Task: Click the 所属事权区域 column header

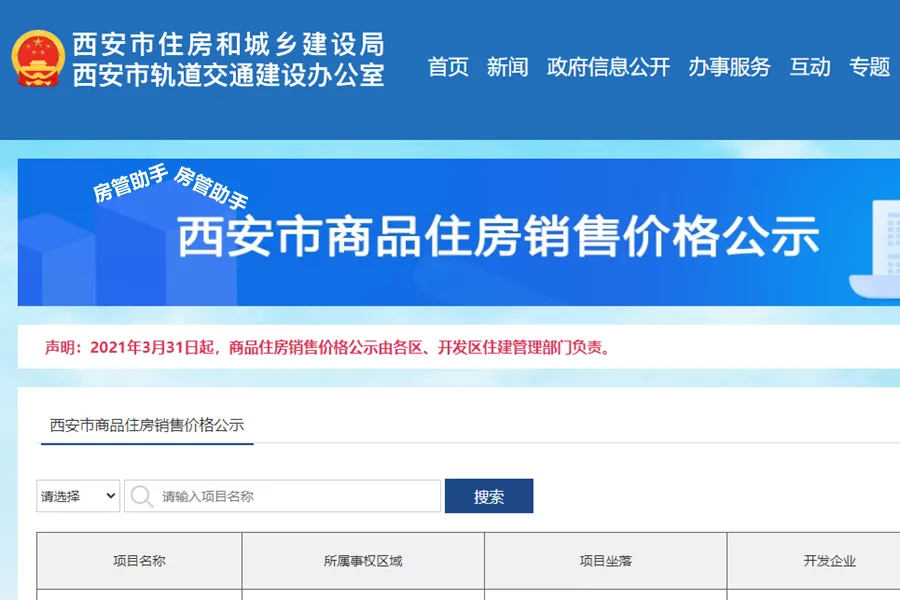Action: [362, 561]
